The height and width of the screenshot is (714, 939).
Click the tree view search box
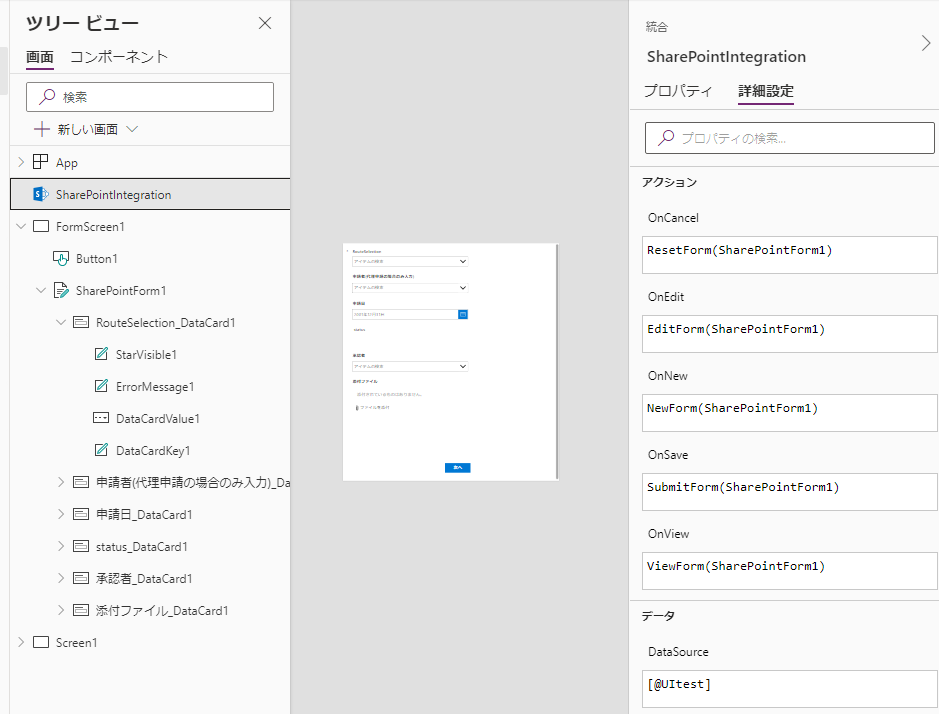(x=155, y=97)
